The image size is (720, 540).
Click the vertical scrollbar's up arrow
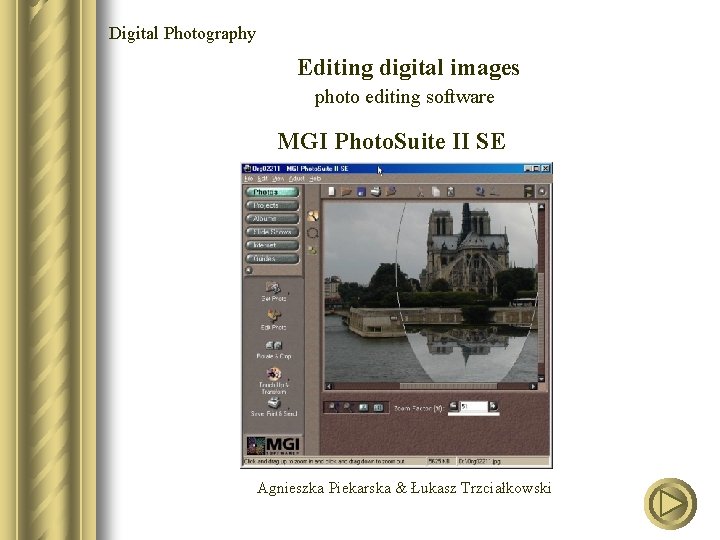click(x=541, y=207)
